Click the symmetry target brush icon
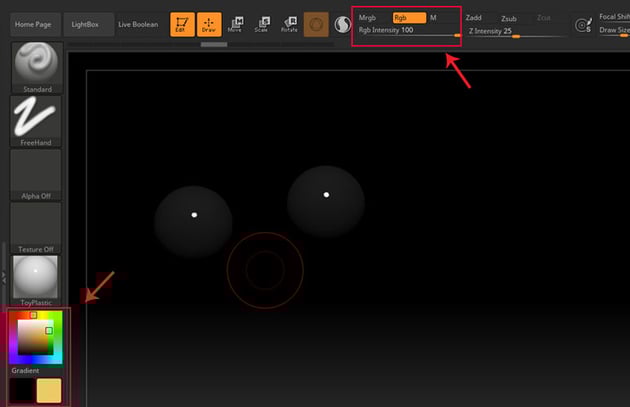This screenshot has height=407, width=630. 583,25
